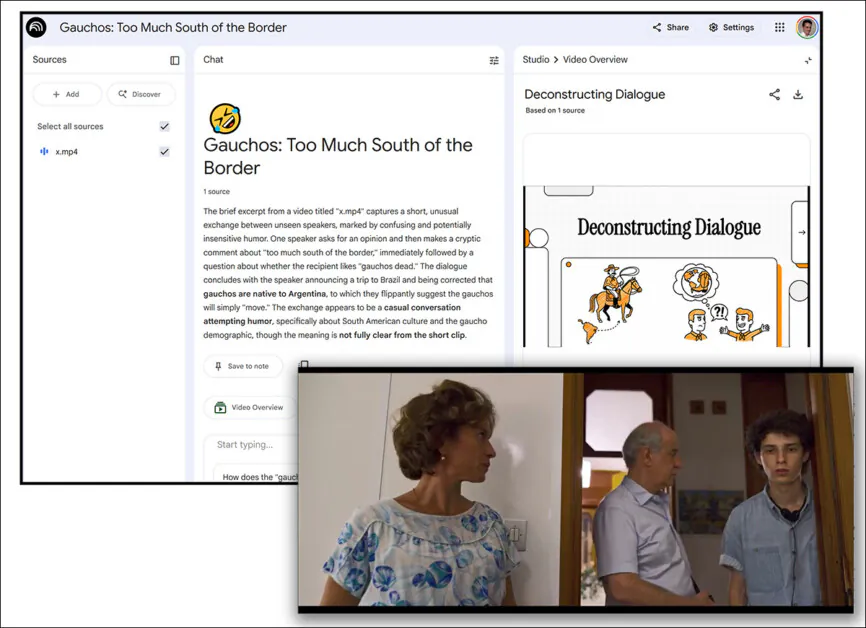
Task: Share the Deconstructing Dialogue overview
Action: (775, 94)
